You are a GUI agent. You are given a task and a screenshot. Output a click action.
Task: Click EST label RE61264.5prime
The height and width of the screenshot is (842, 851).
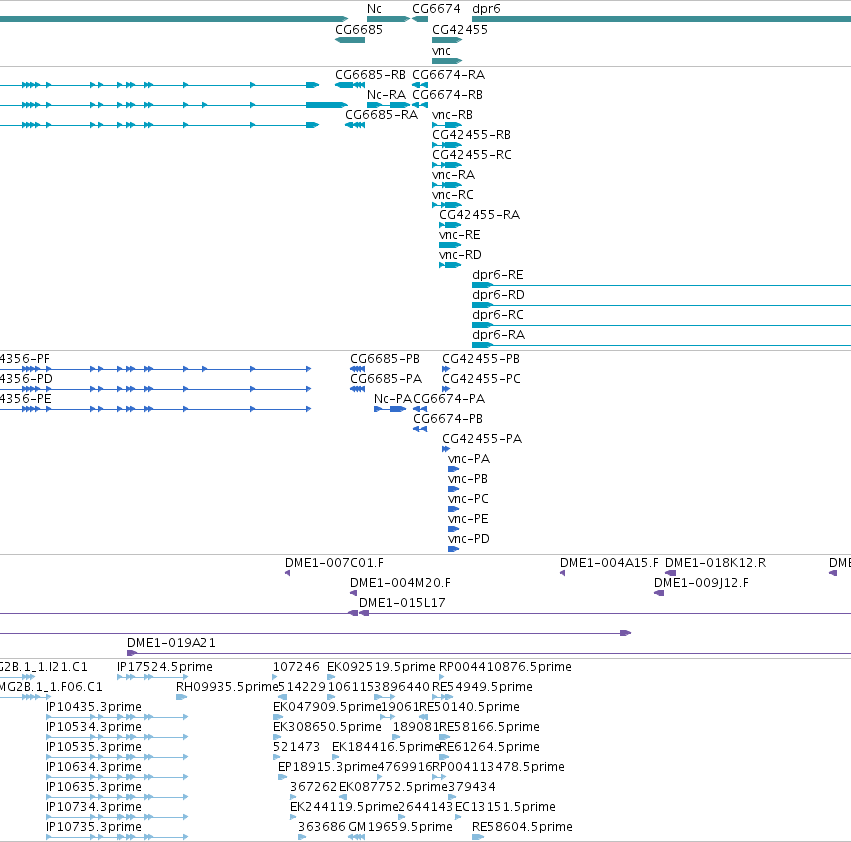(490, 746)
